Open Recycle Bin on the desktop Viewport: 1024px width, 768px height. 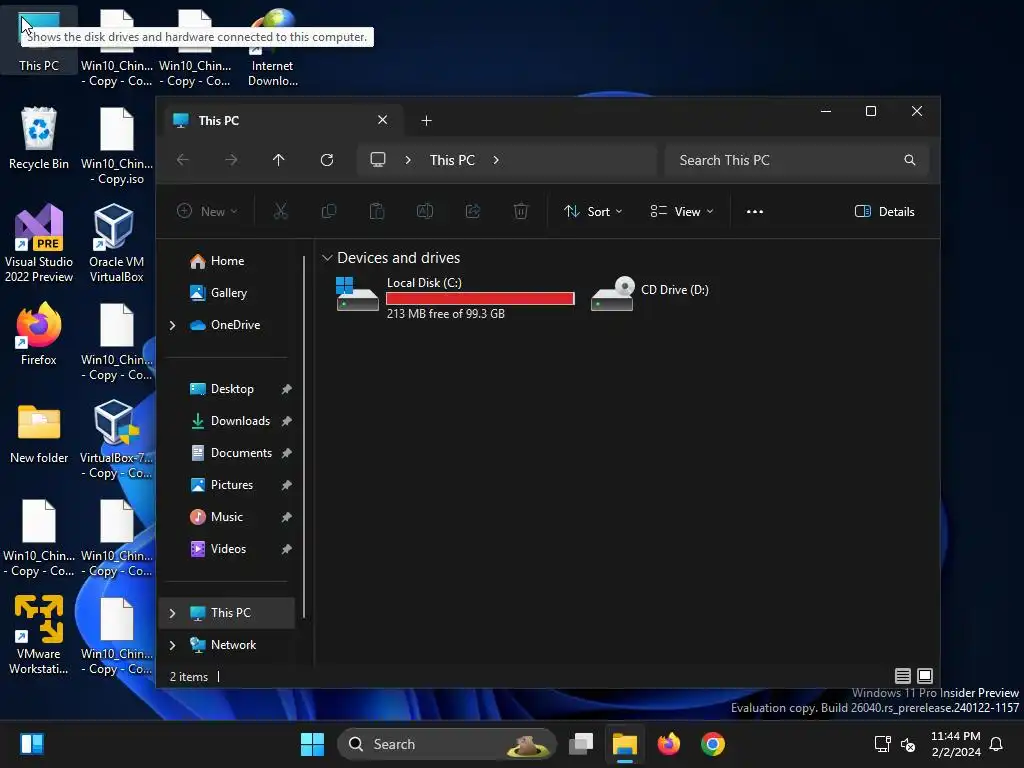tap(39, 138)
